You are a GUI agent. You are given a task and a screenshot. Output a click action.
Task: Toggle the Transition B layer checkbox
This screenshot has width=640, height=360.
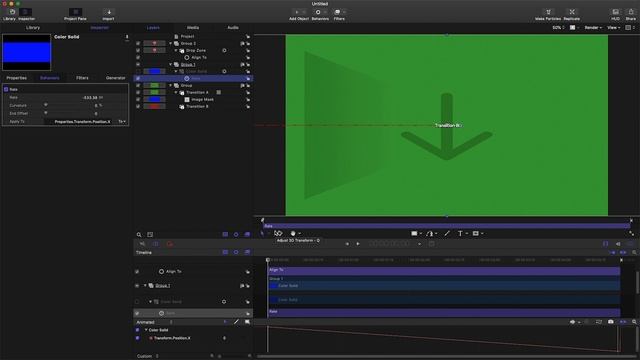(x=138, y=107)
